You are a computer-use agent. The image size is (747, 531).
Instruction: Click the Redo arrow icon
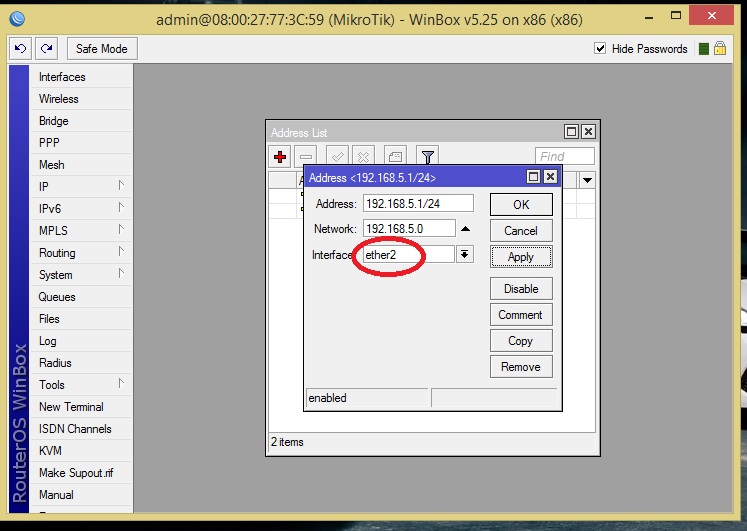[x=47, y=49]
